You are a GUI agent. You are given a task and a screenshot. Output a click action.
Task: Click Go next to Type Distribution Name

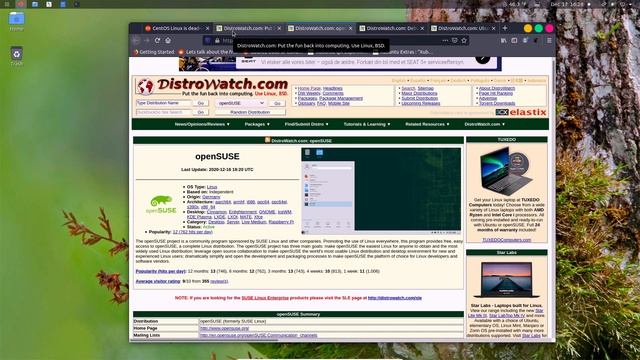point(200,103)
